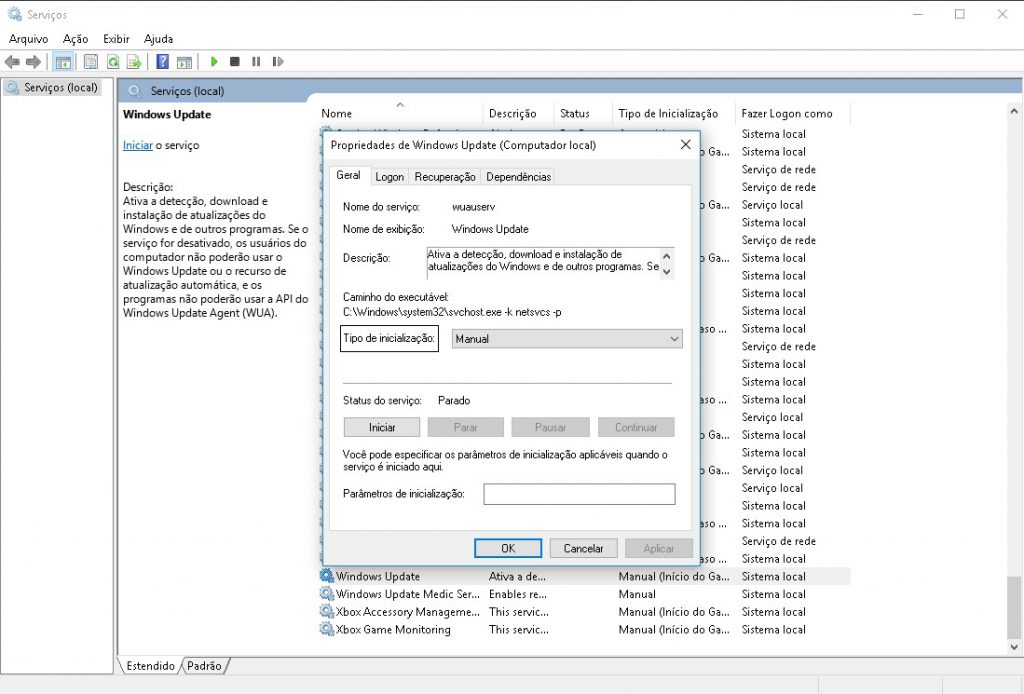Click the Restart Service toolbar icon
Image resolution: width=1024 pixels, height=694 pixels.
click(x=277, y=62)
